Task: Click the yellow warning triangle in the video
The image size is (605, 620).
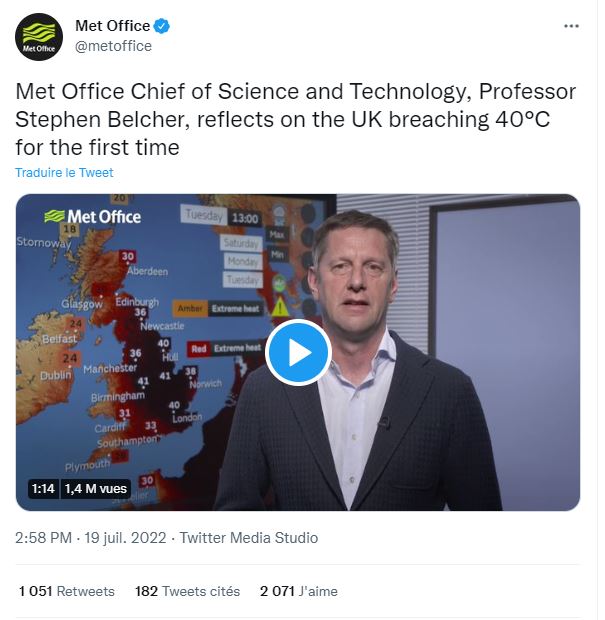Action: click(281, 307)
